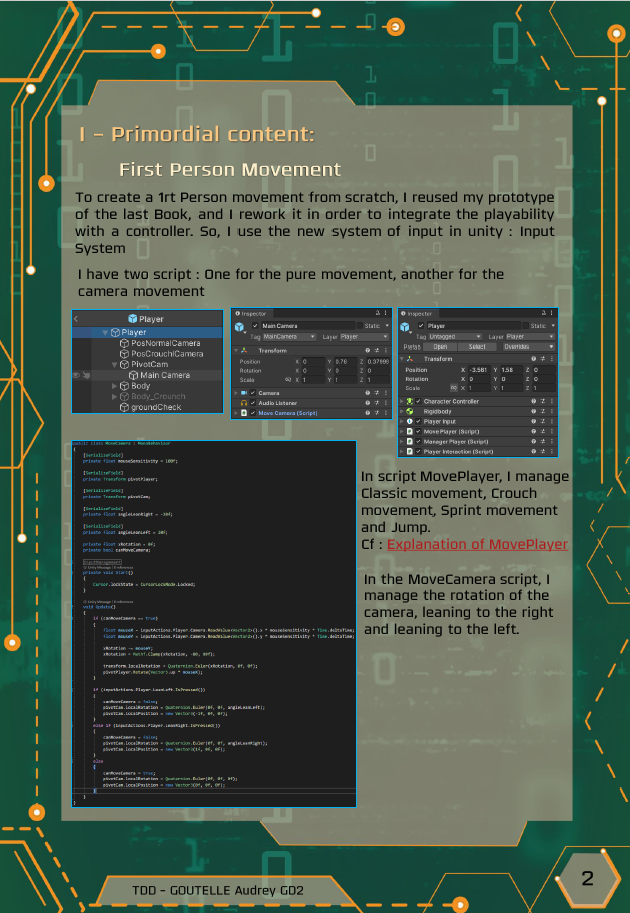
Task: Click the Character Controller component icon
Action: [410, 401]
